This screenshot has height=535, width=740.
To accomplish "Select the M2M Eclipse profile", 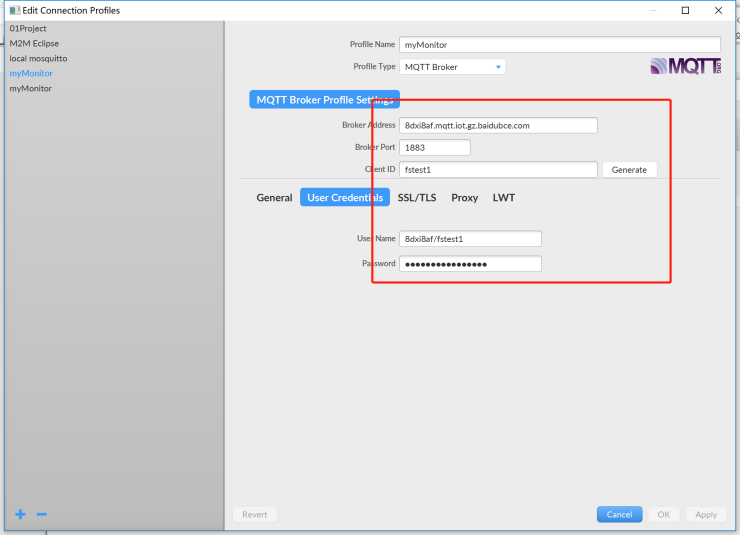I will tap(34, 43).
